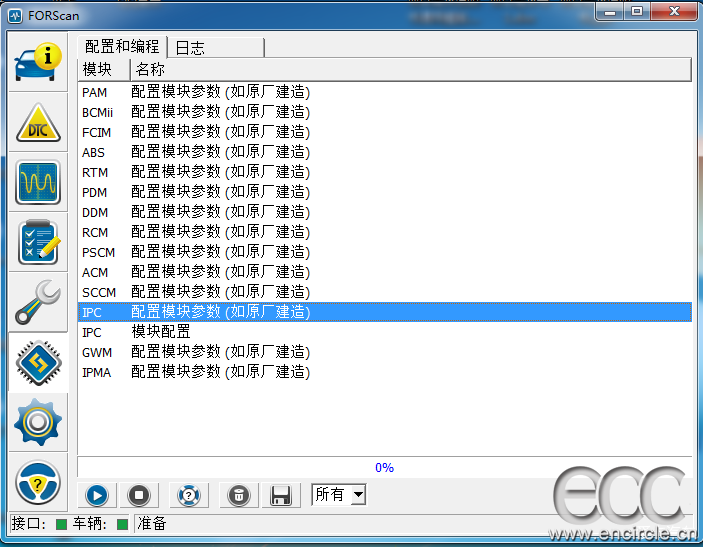Image resolution: width=703 pixels, height=547 pixels.
Task: Click the lifebuoy help button
Action: [x=189, y=495]
